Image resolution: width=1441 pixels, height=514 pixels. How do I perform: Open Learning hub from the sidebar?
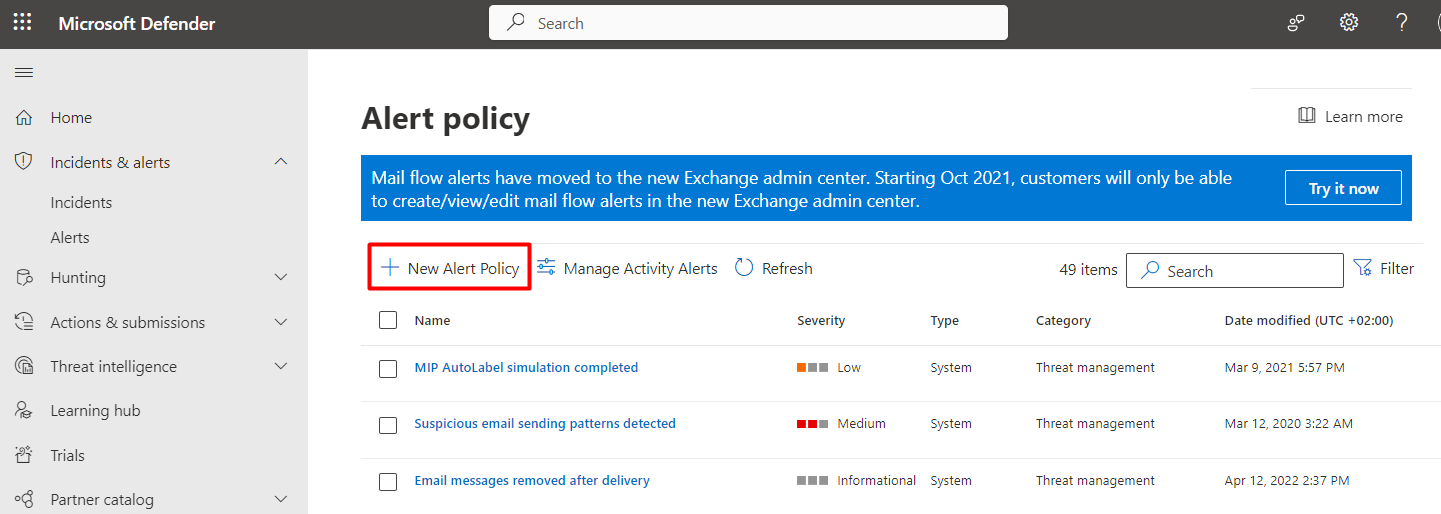click(x=95, y=411)
